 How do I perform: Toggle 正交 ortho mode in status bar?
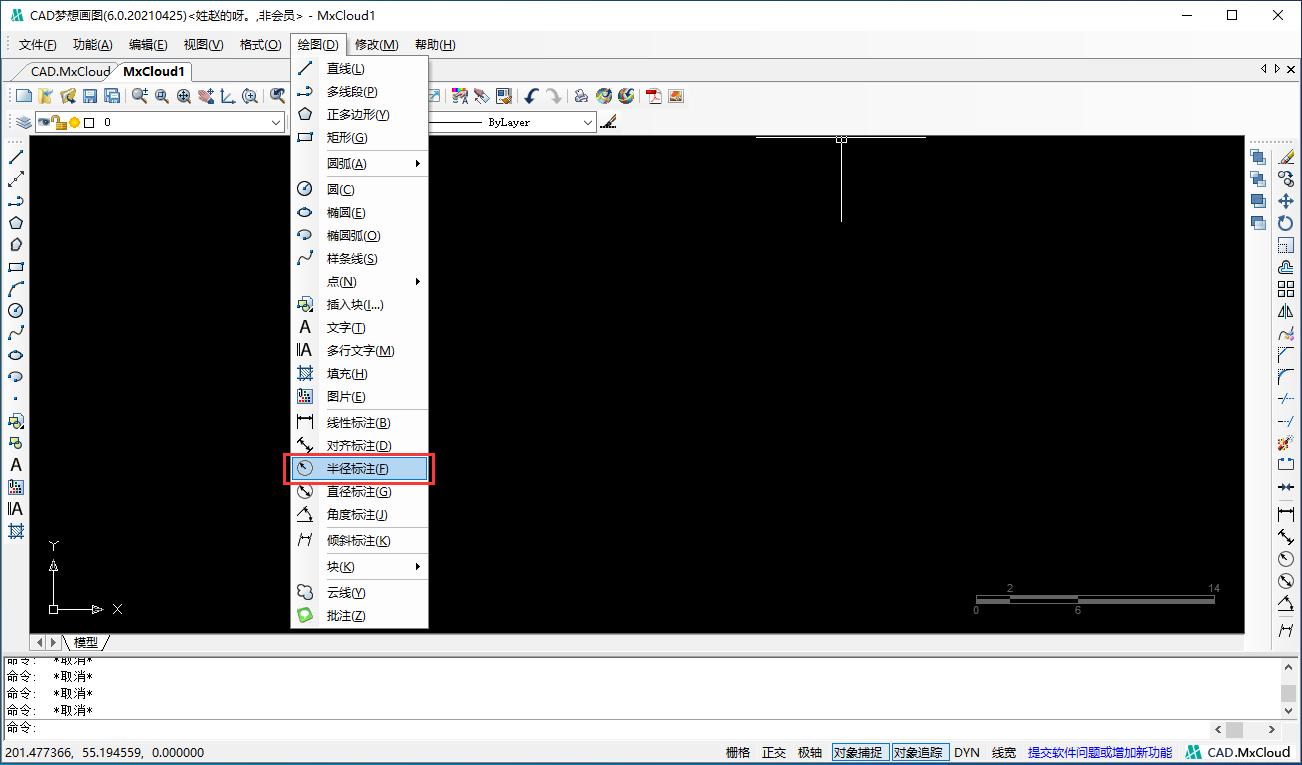pyautogui.click(x=774, y=752)
